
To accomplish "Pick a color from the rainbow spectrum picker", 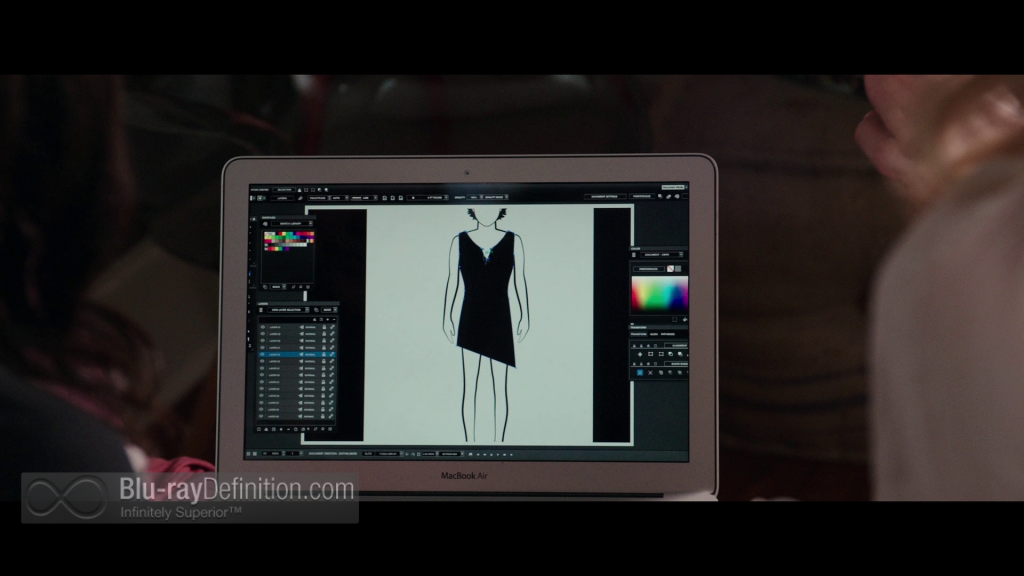I will point(660,295).
